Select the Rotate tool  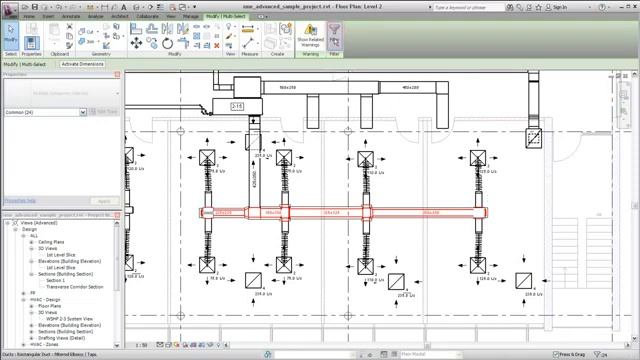(x=167, y=43)
